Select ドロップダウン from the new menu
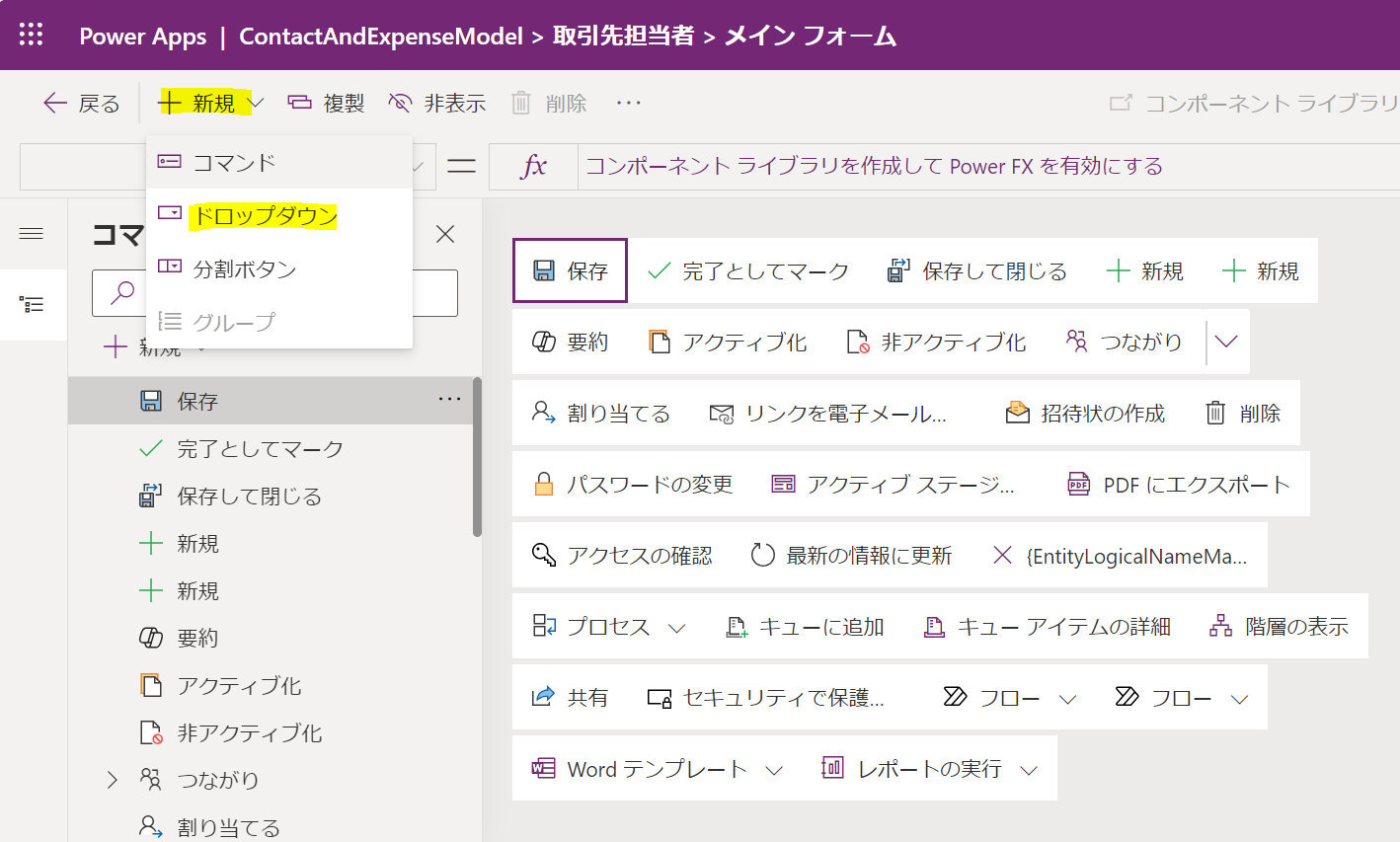The height and width of the screenshot is (842, 1400). pos(279,215)
